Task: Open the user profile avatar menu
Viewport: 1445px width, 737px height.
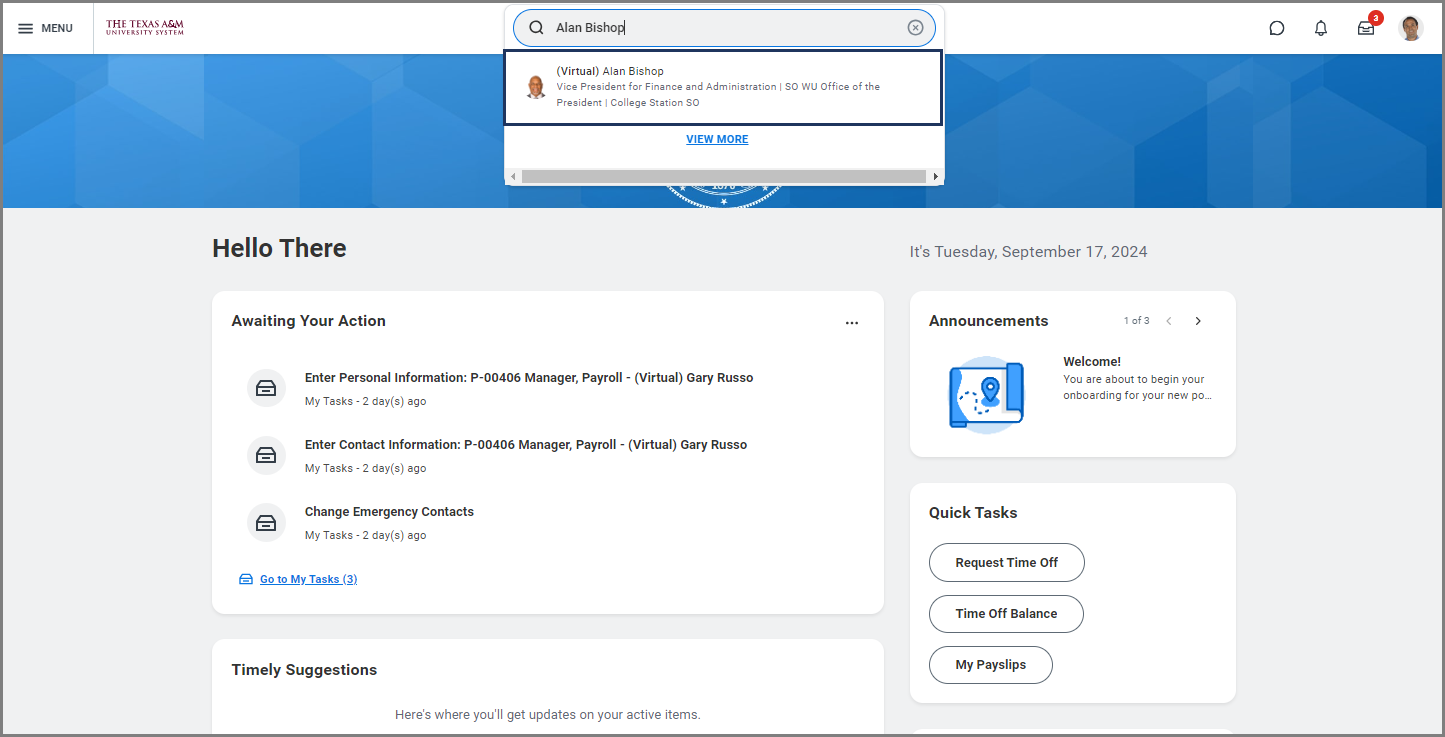Action: [x=1410, y=28]
